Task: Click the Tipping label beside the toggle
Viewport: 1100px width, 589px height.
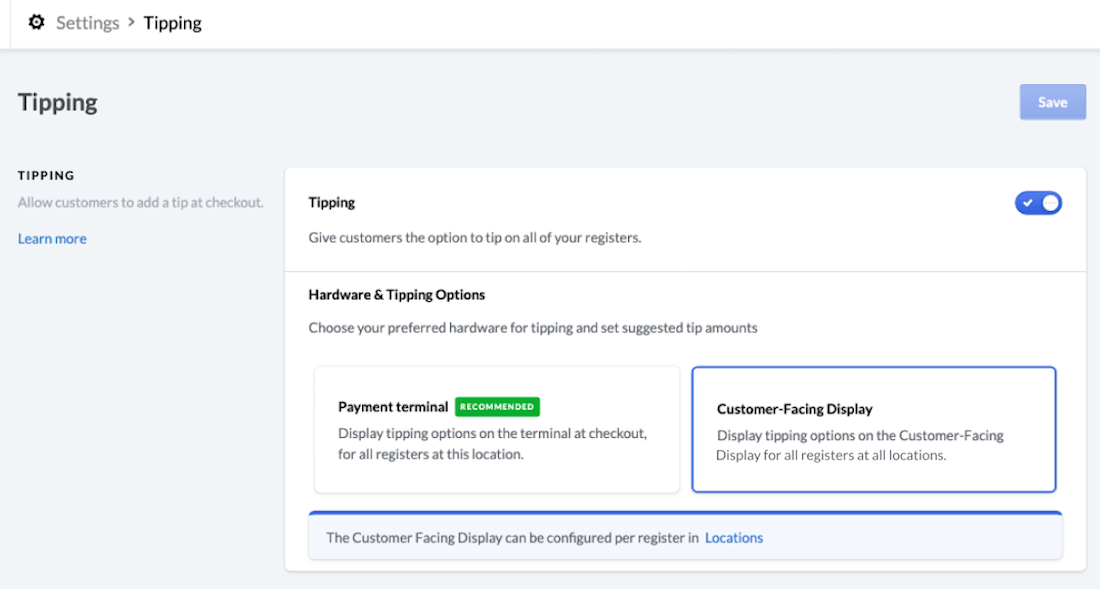Action: [x=332, y=203]
